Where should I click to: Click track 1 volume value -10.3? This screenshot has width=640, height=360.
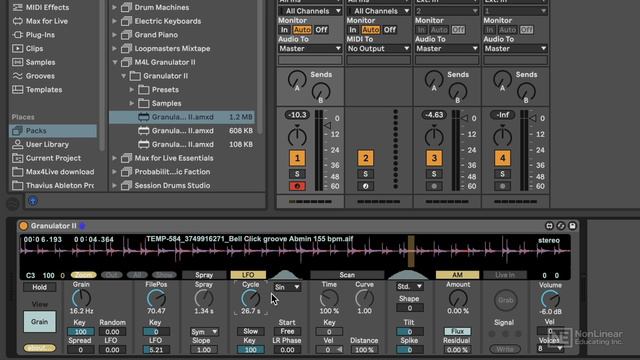point(297,115)
